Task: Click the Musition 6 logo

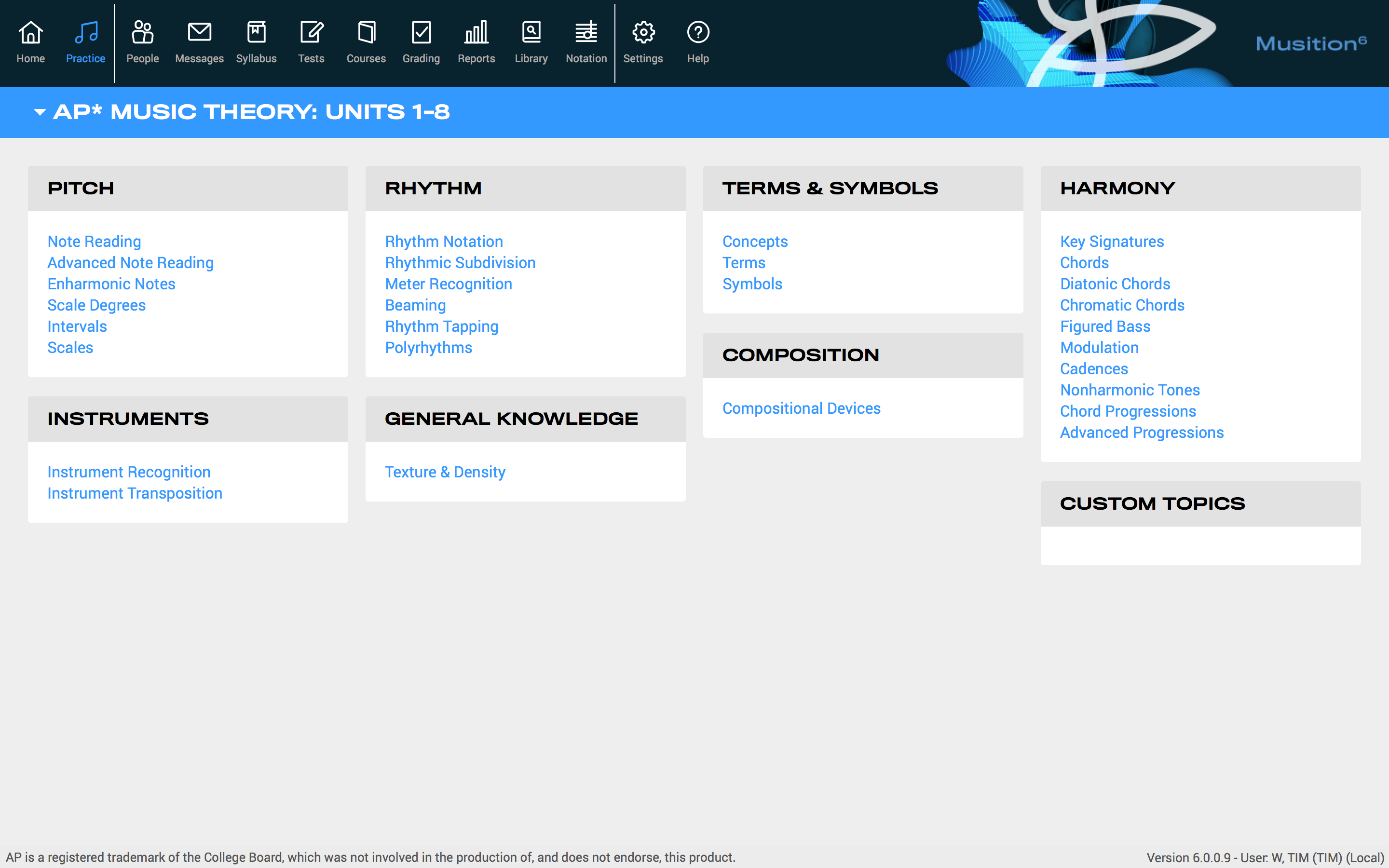Action: tap(1310, 43)
